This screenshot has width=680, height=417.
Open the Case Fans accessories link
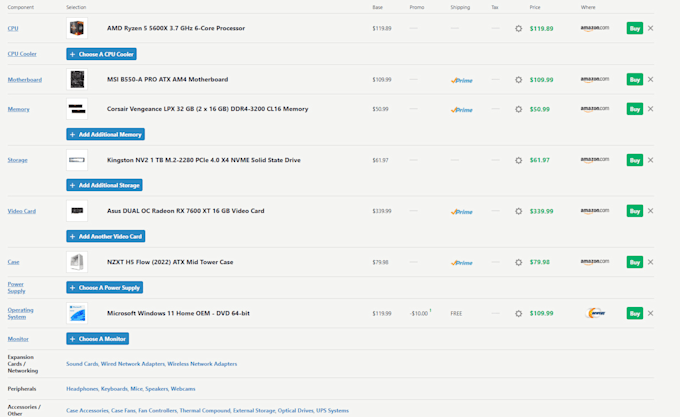click(123, 410)
